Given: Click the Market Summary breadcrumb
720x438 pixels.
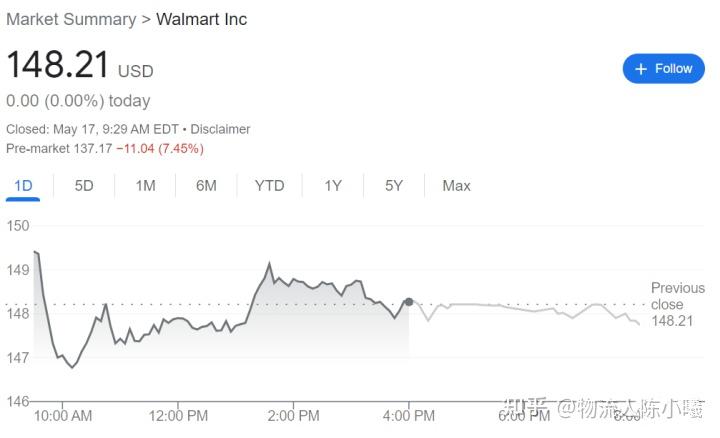Looking at the screenshot, I should tap(71, 19).
